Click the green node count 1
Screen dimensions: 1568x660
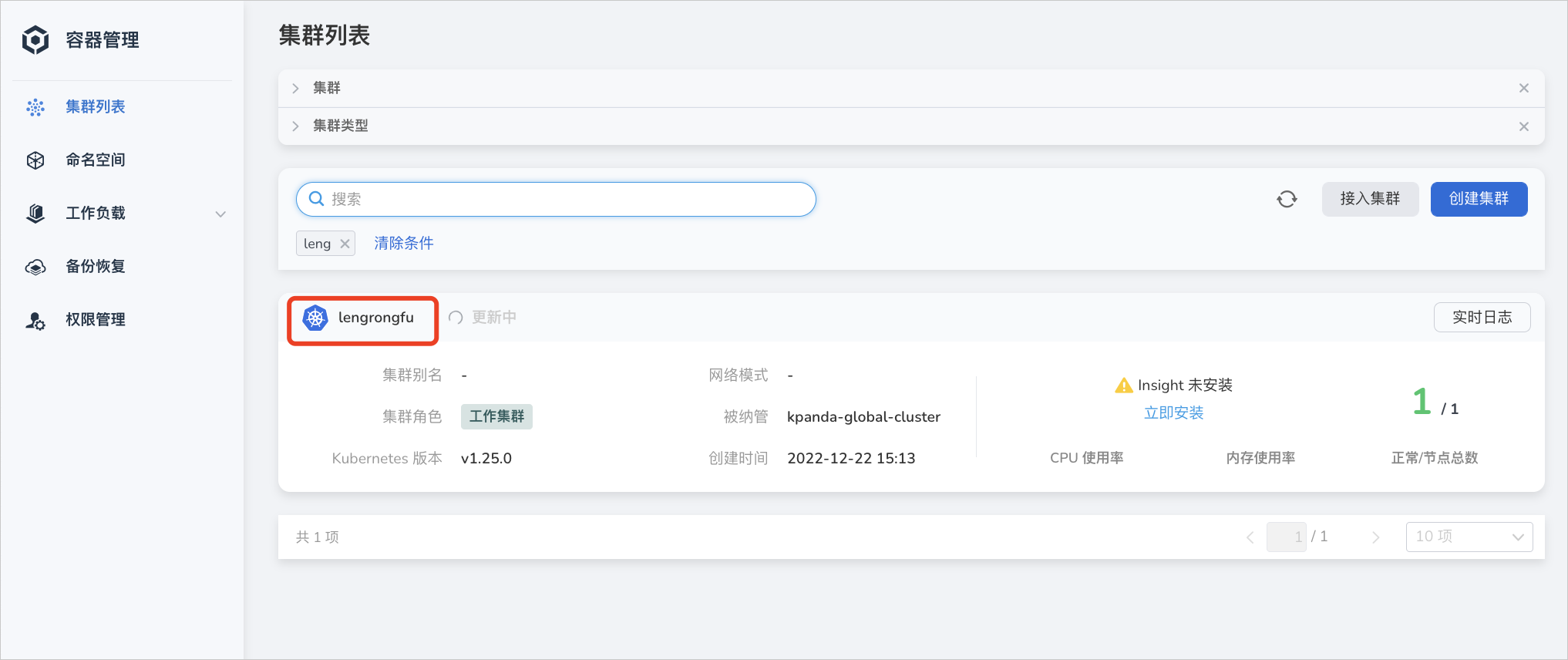(1422, 402)
